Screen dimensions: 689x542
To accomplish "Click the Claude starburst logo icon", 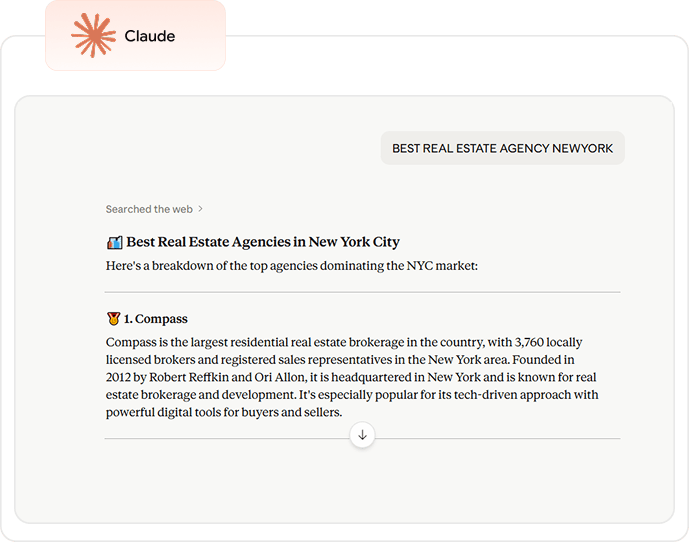I will [x=94, y=36].
